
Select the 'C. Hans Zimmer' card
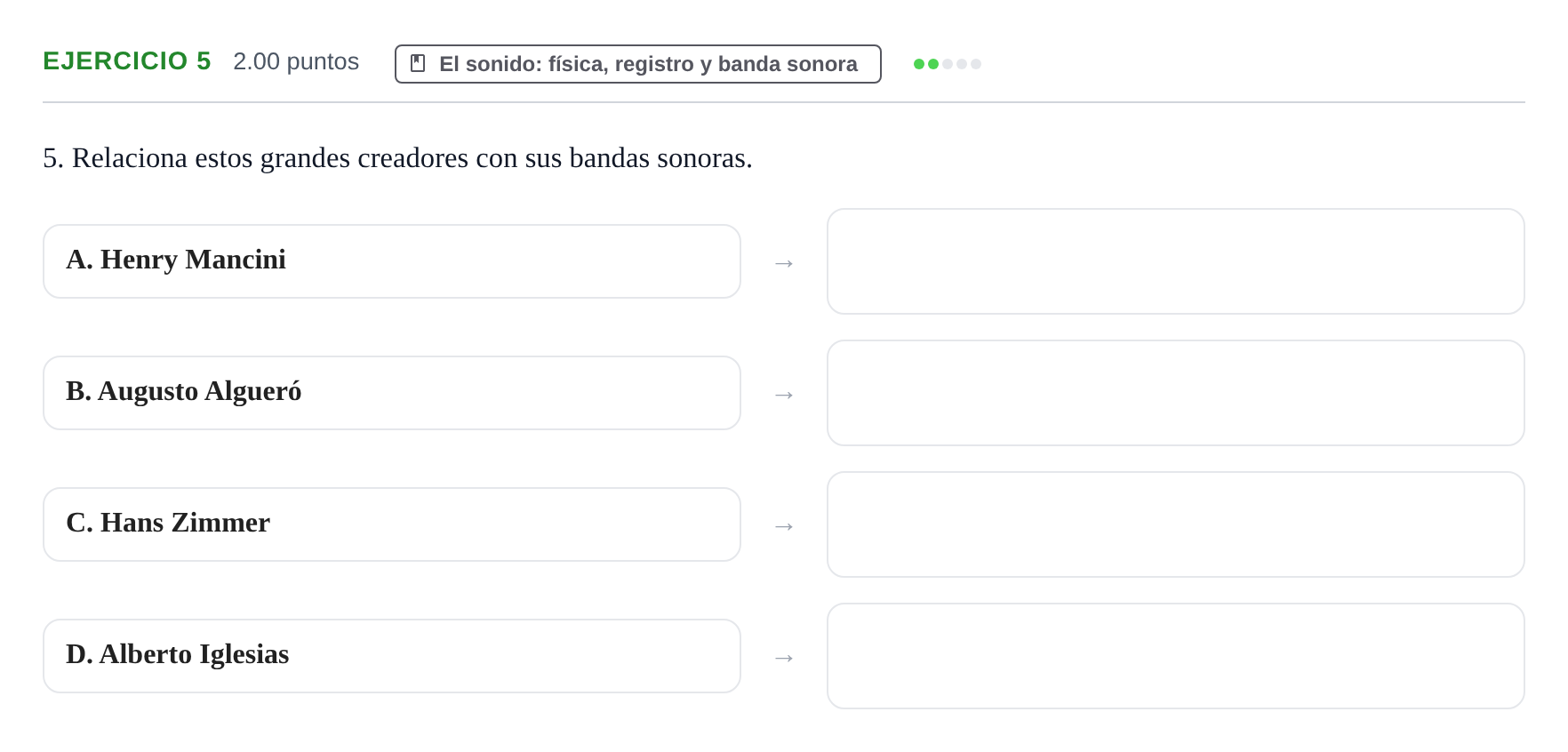coord(392,524)
